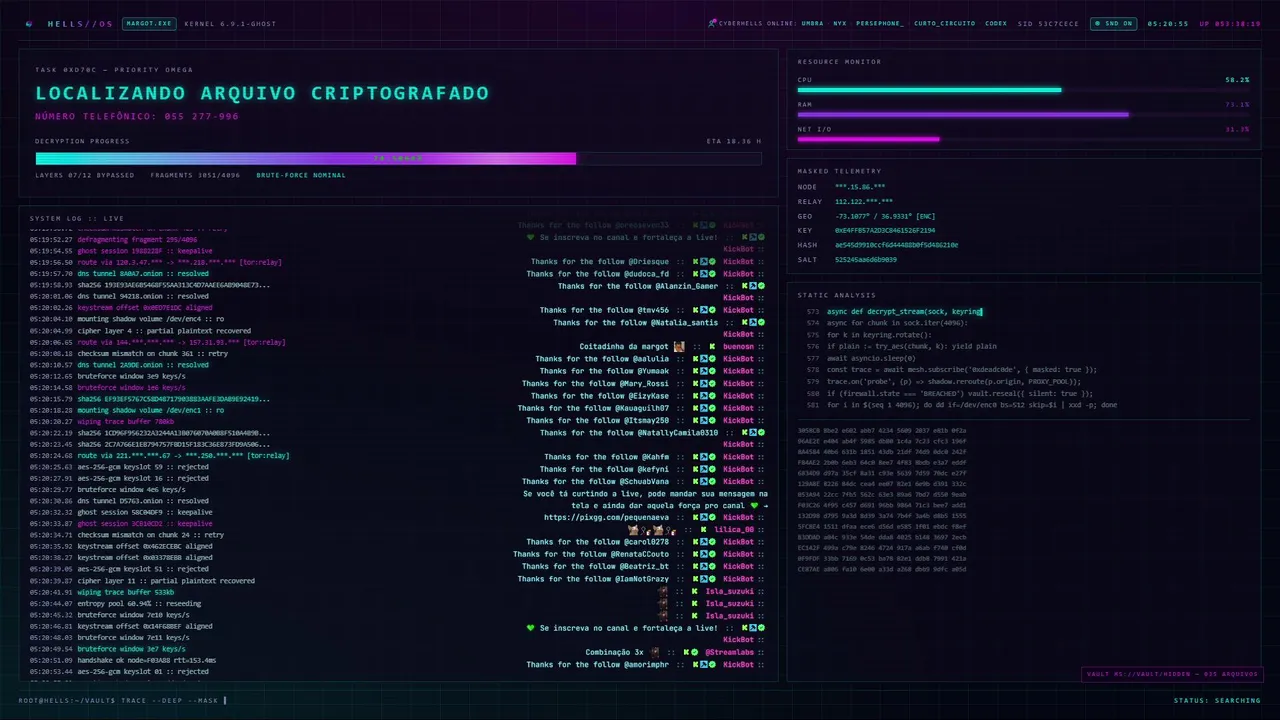Click the RAM usage bar

[x=1023, y=114]
